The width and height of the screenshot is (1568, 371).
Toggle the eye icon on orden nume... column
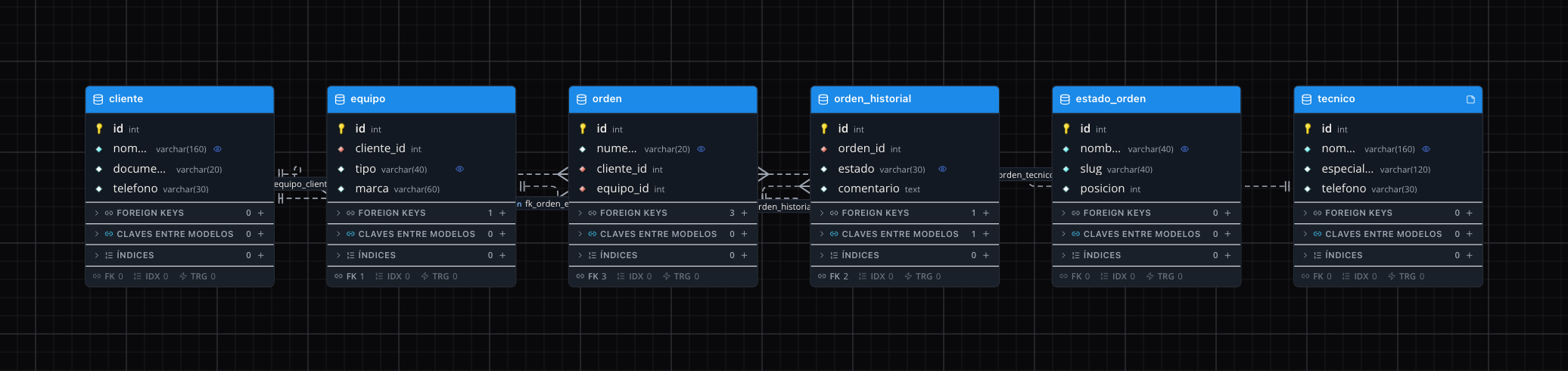(x=701, y=149)
